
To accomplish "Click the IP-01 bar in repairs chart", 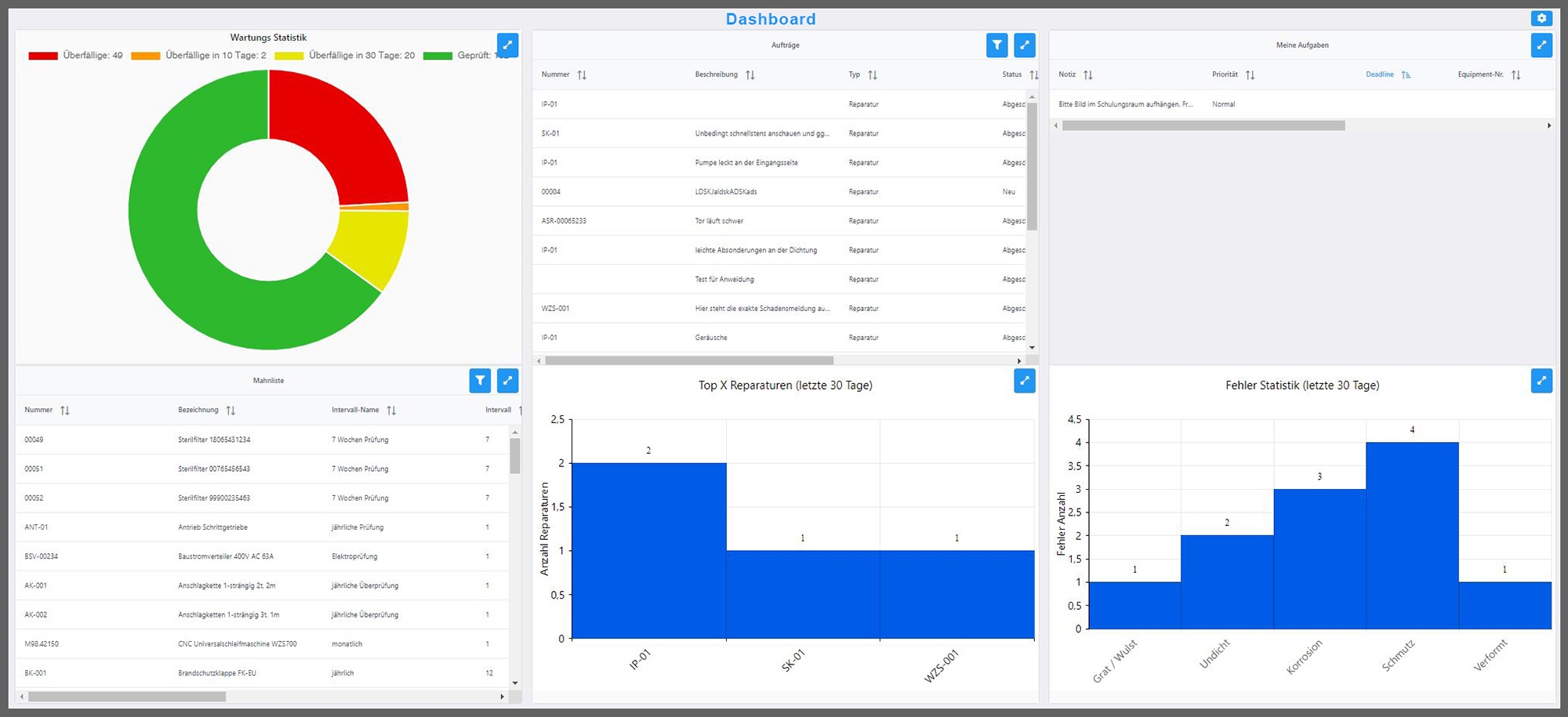I will [x=649, y=551].
